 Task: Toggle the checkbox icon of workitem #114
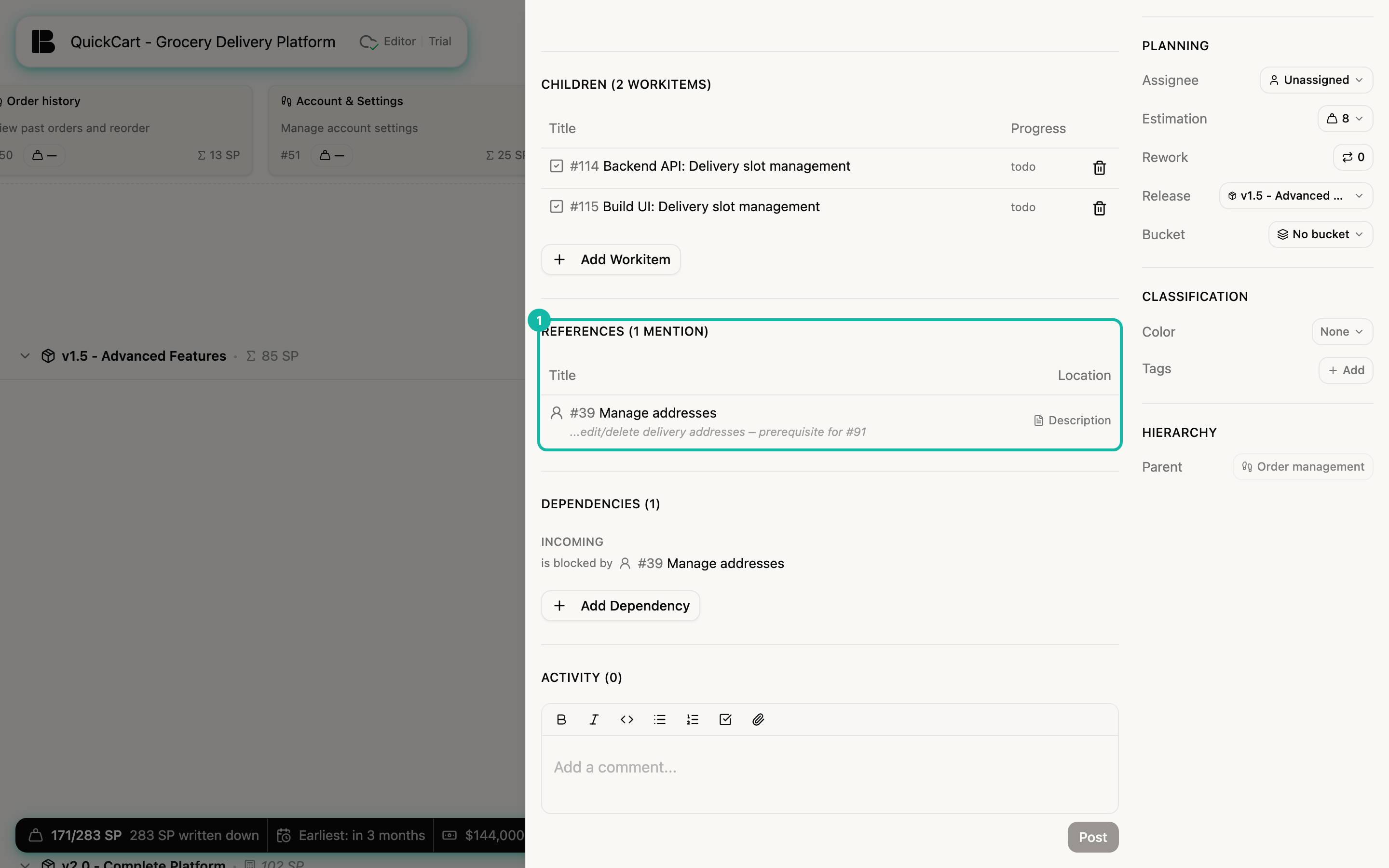556,166
